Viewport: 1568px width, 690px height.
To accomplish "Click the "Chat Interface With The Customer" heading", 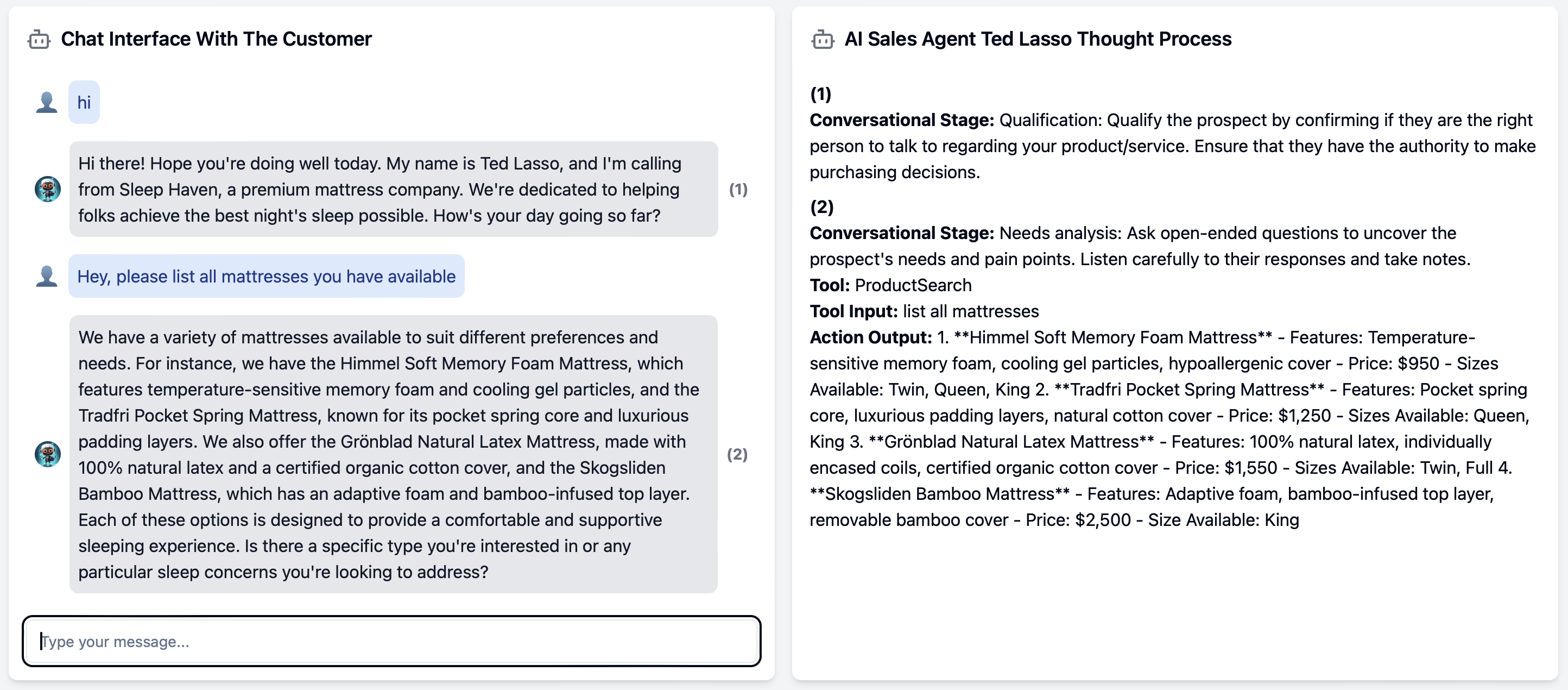I will (x=216, y=40).
